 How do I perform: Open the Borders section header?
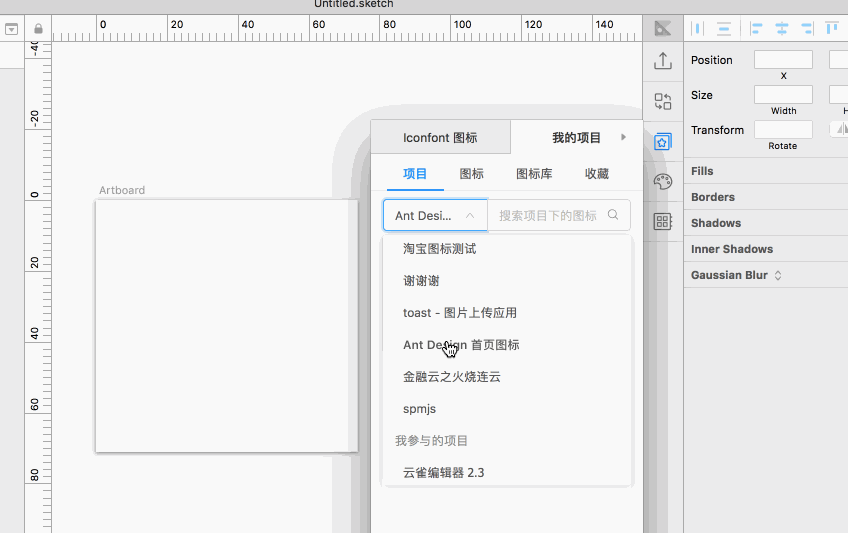pyautogui.click(x=766, y=197)
